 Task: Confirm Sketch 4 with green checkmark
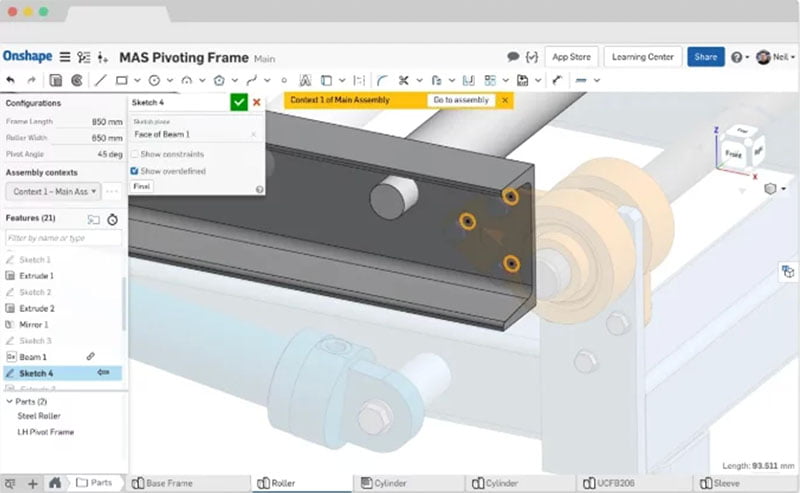[x=238, y=102]
